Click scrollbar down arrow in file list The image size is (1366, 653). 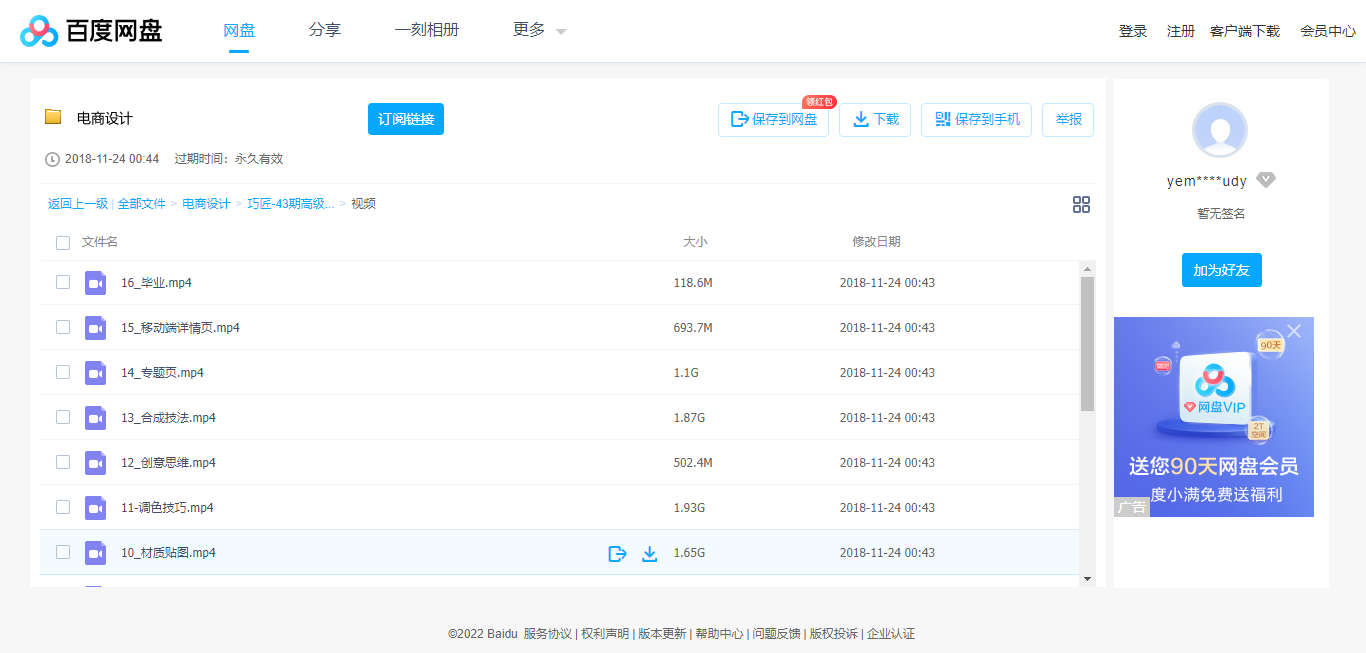(x=1087, y=578)
